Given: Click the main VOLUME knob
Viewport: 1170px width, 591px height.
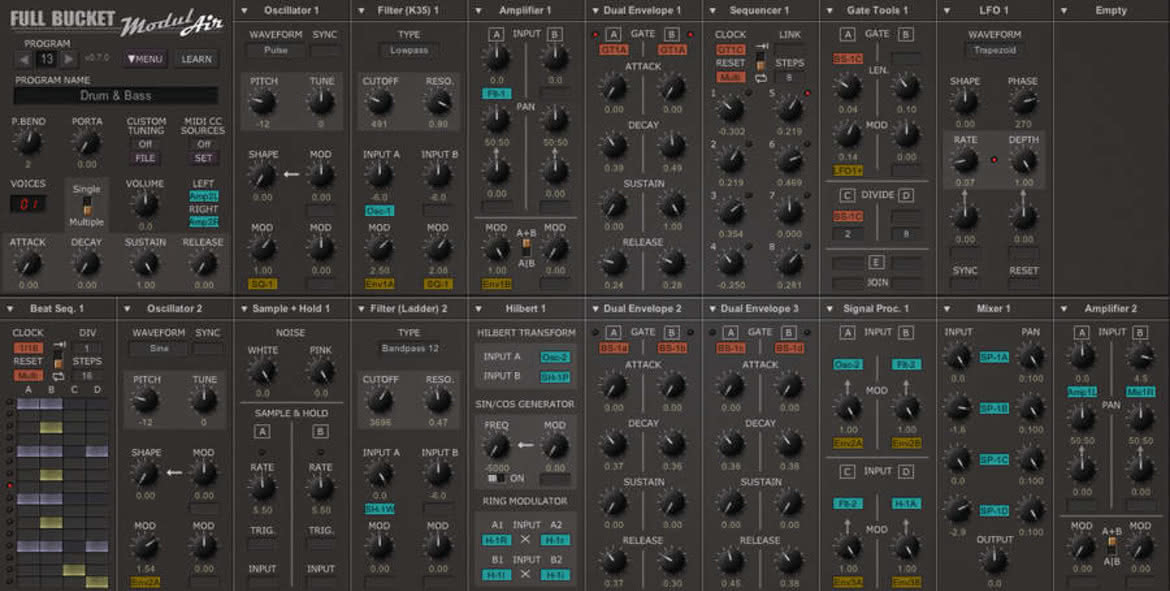Looking at the screenshot, I should click(145, 203).
